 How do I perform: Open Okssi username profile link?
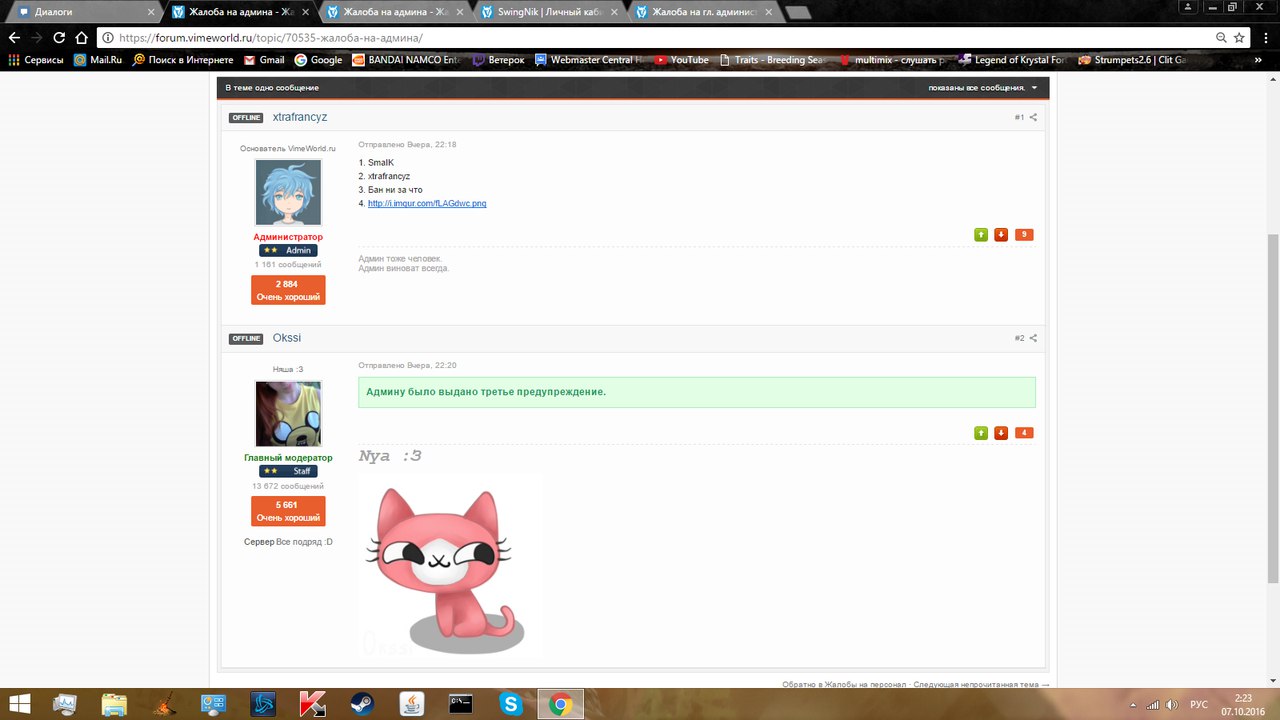pyautogui.click(x=287, y=338)
